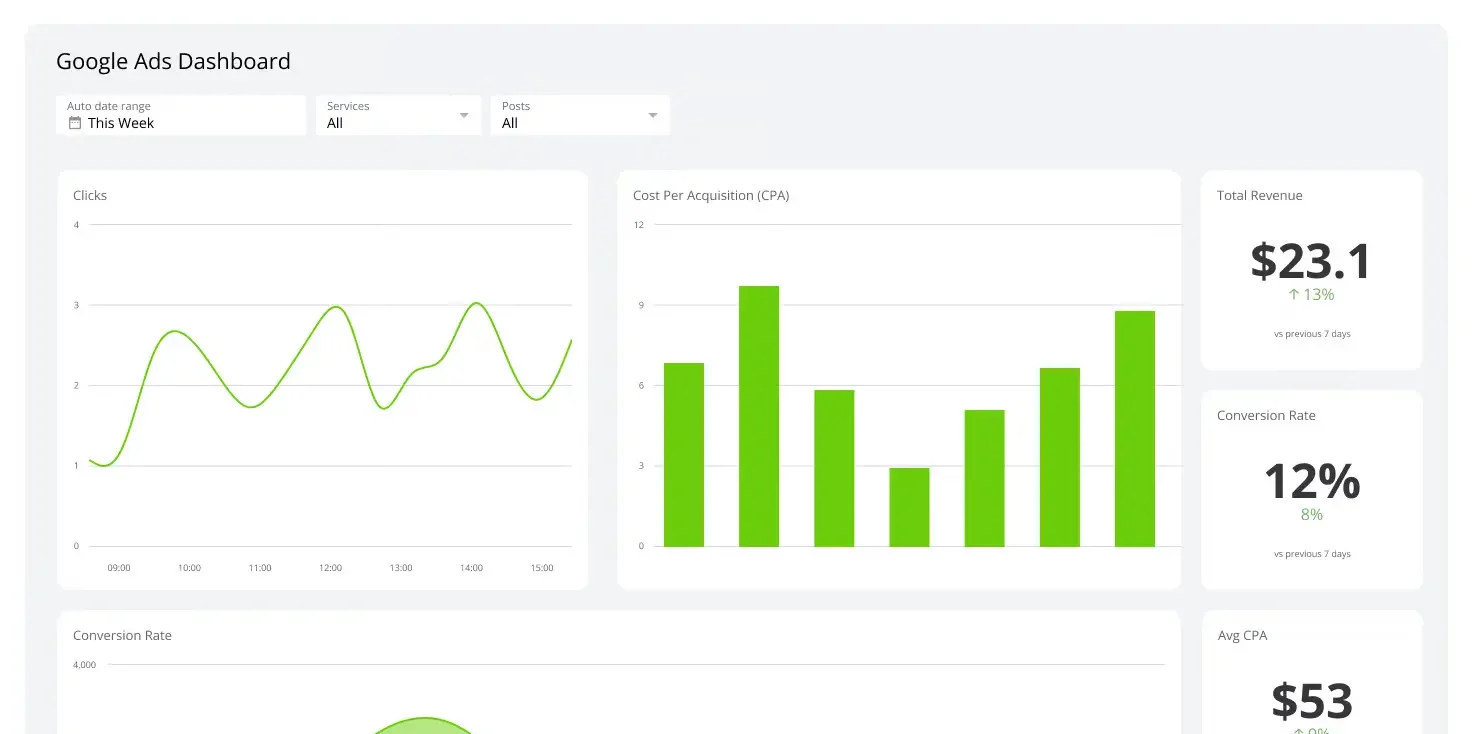This screenshot has height=734, width=1473.
Task: Expand the Services dropdown arrow
Action: click(464, 115)
